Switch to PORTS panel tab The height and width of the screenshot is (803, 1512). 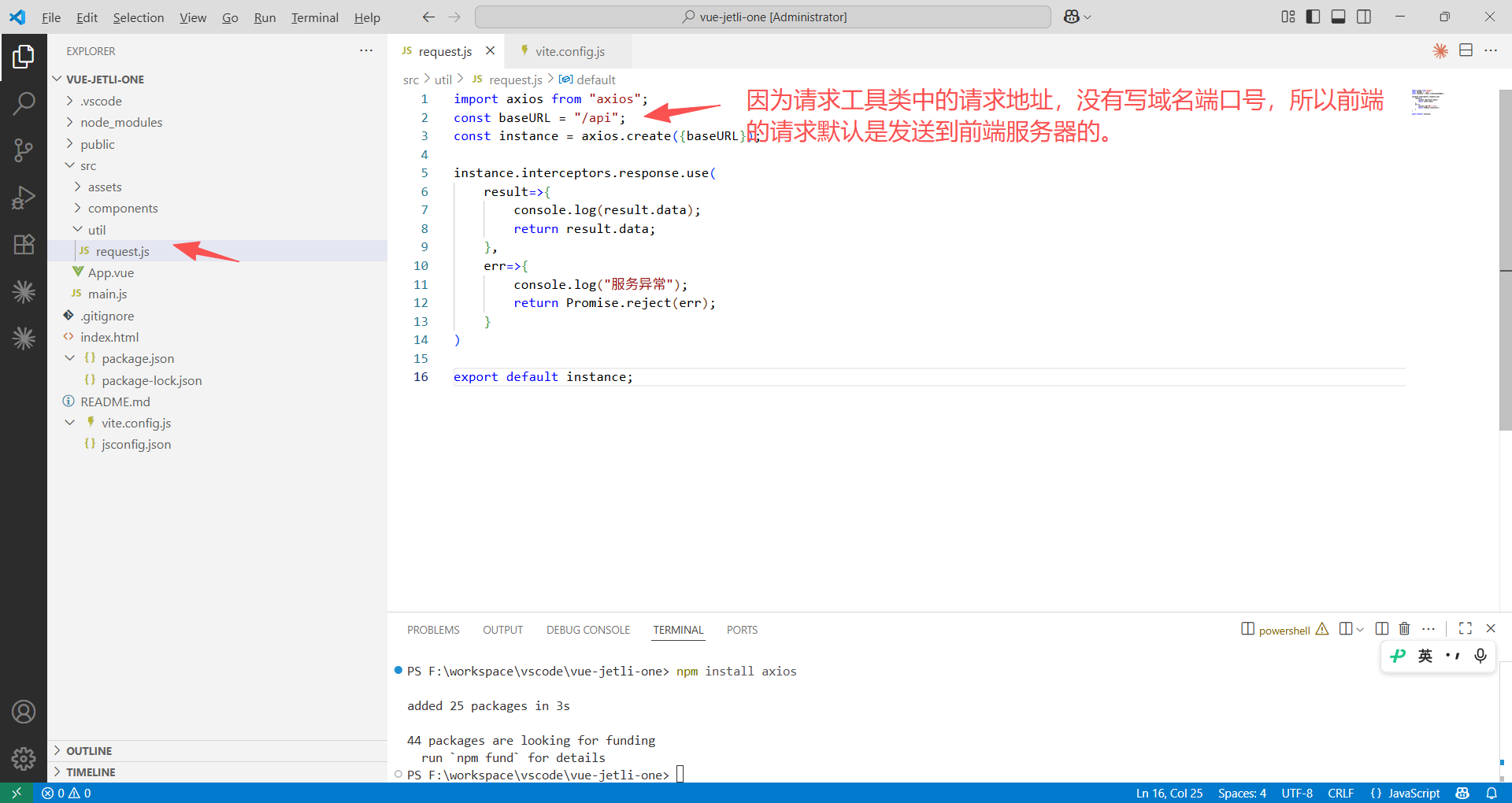[x=742, y=630]
